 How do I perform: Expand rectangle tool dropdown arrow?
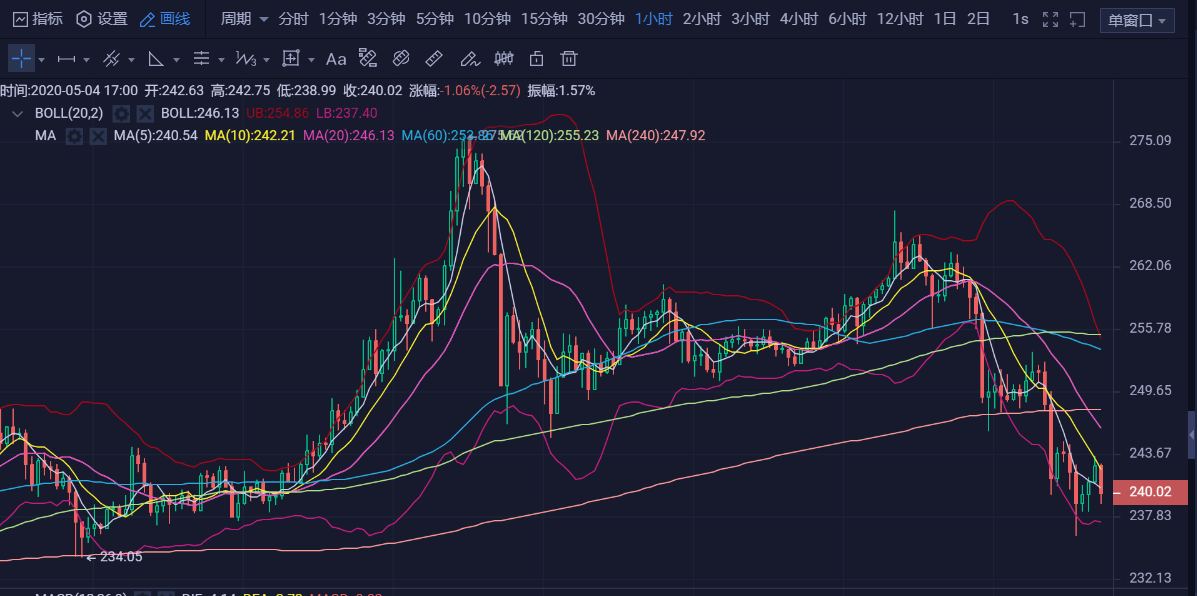pos(311,60)
